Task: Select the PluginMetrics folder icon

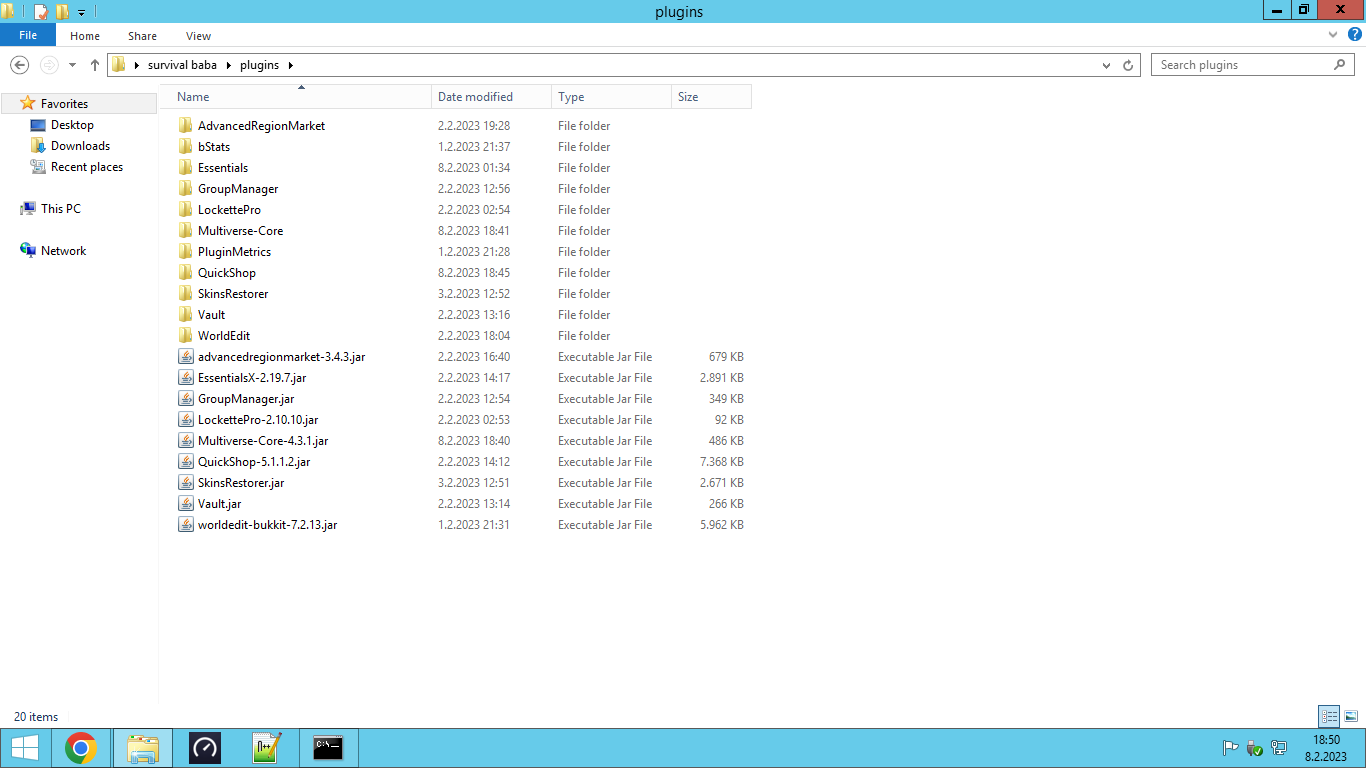Action: click(x=186, y=252)
